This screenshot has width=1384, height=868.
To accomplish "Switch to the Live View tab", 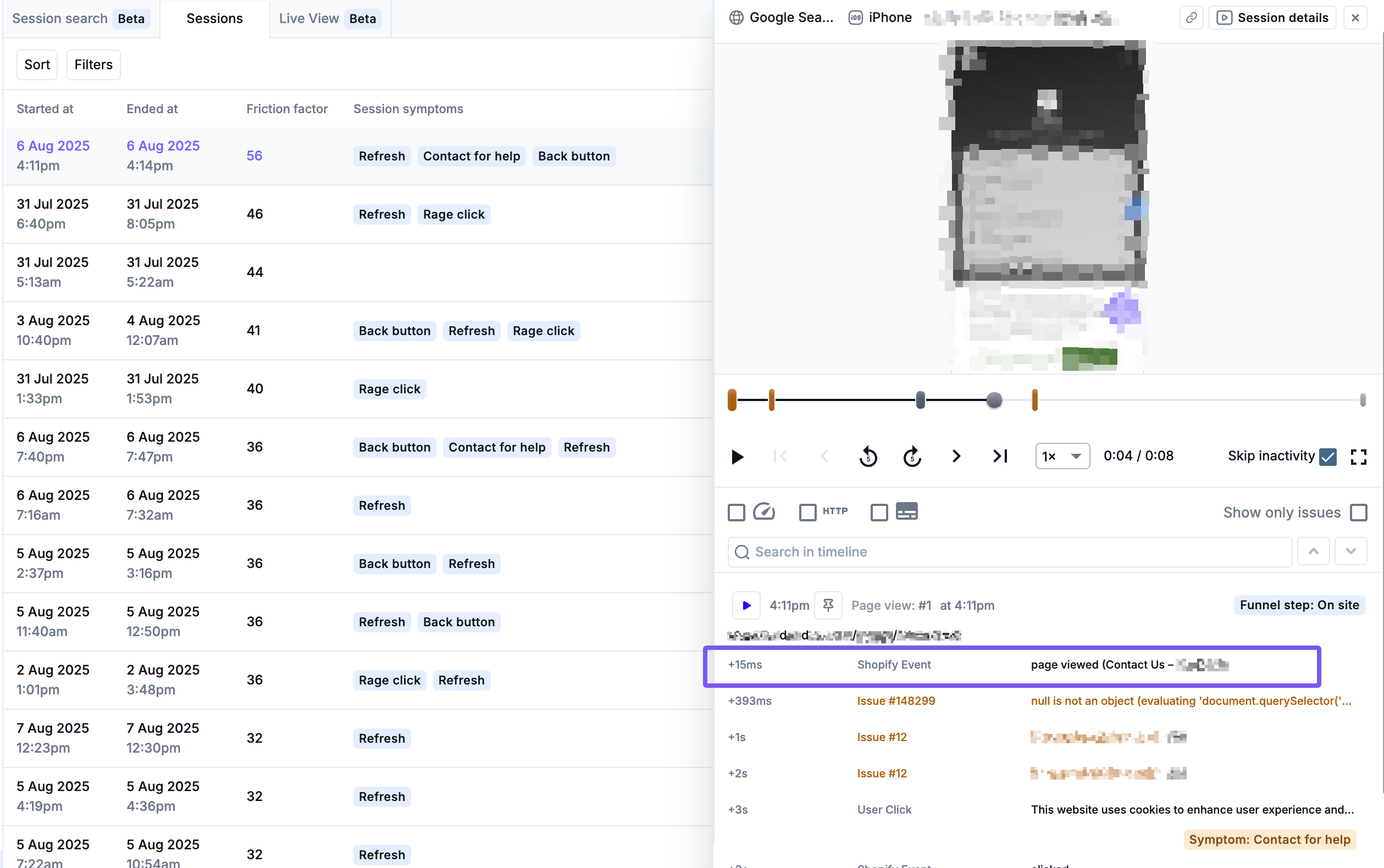I will click(x=329, y=18).
